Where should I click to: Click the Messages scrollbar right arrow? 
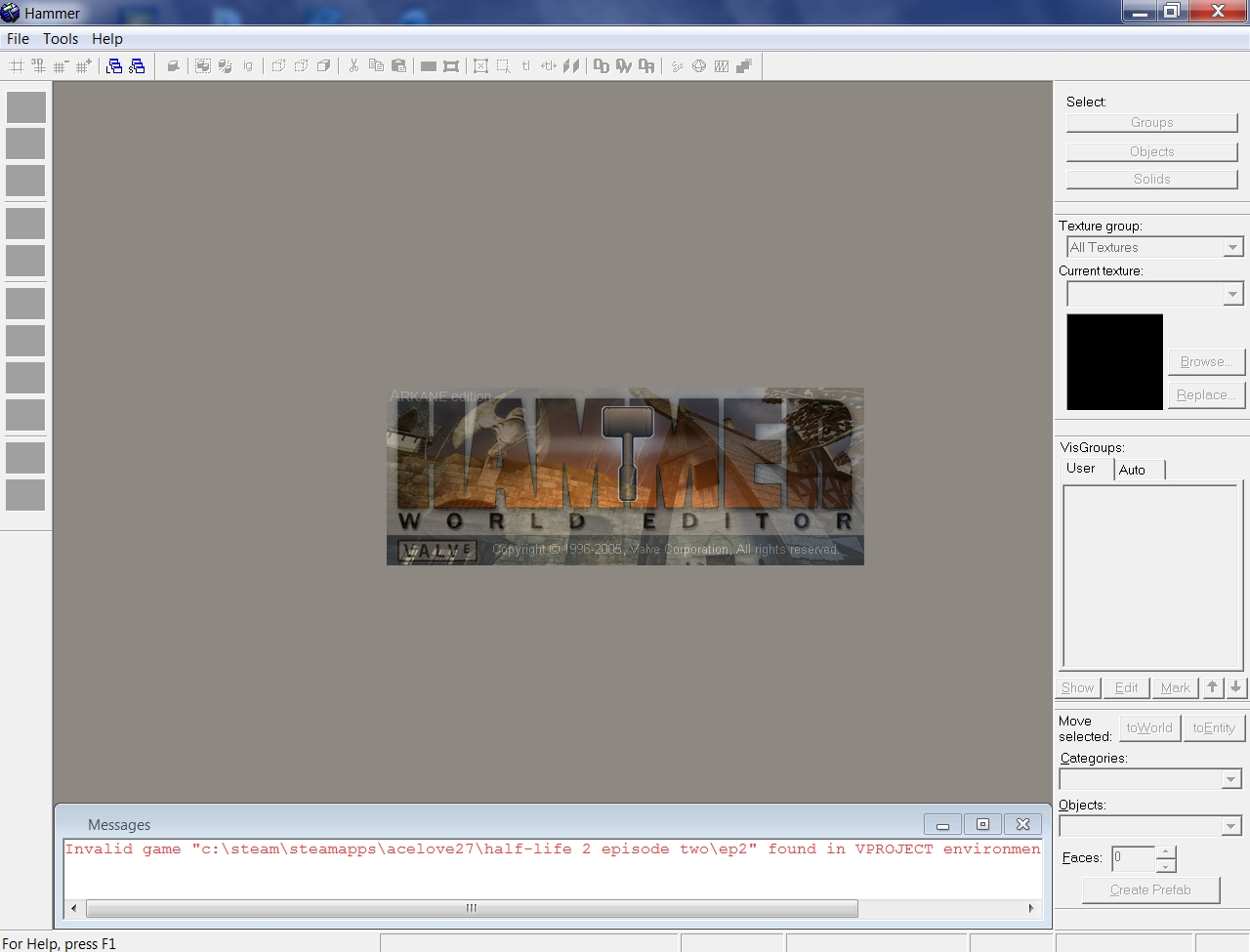click(1031, 908)
